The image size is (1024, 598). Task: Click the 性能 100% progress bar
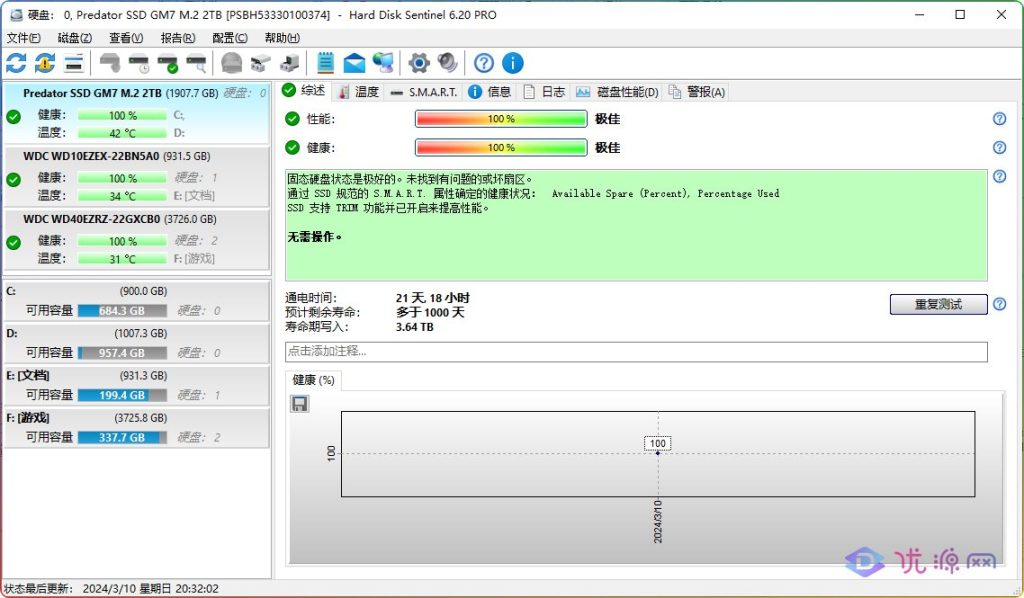[501, 119]
